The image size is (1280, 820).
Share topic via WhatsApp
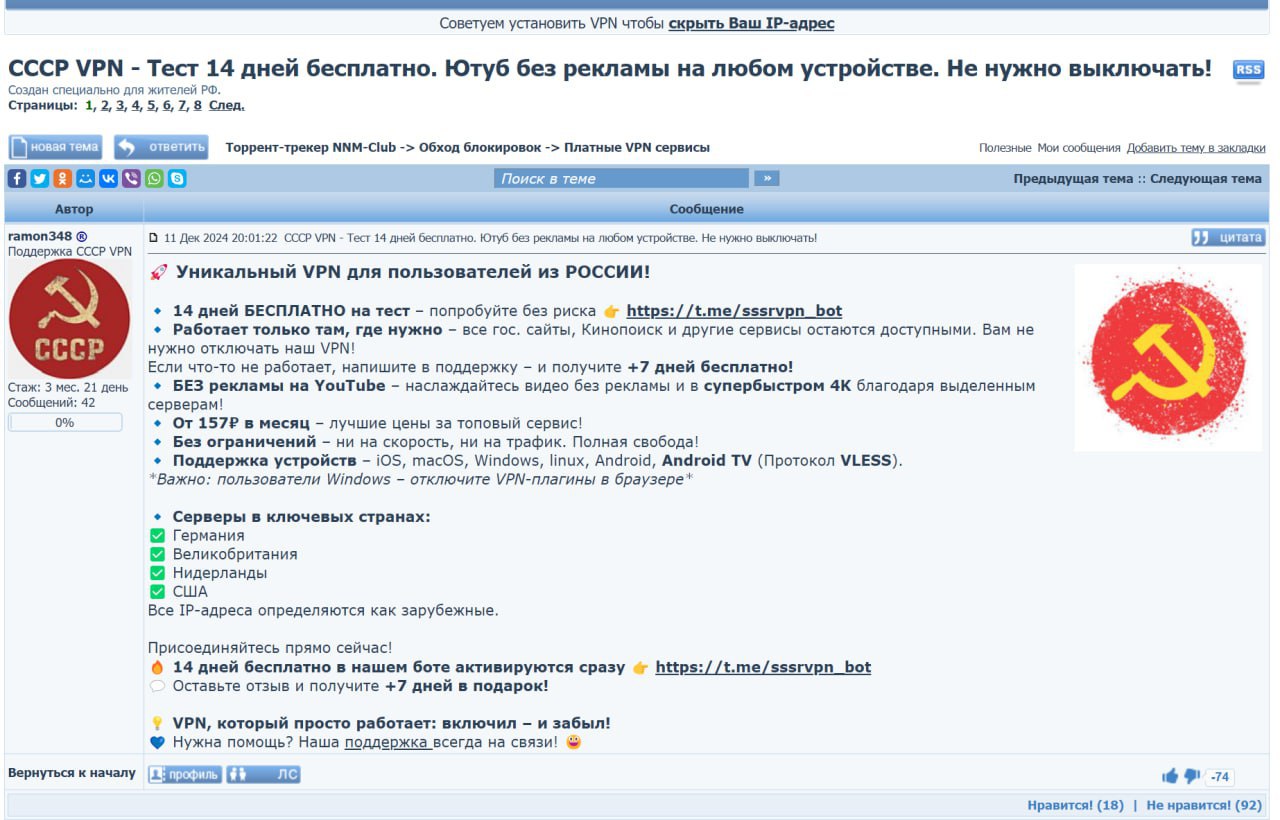click(x=155, y=178)
